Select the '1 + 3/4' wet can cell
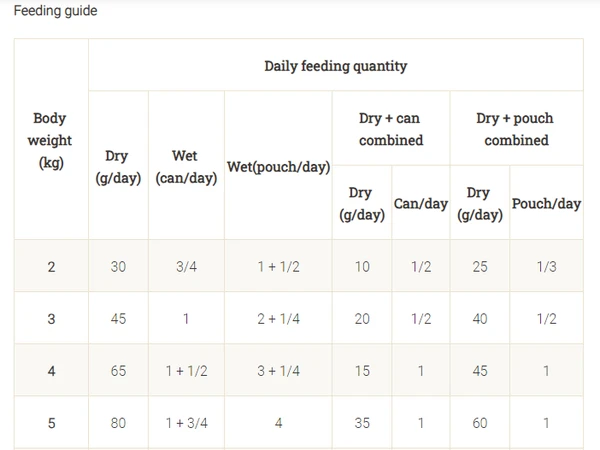 point(186,423)
